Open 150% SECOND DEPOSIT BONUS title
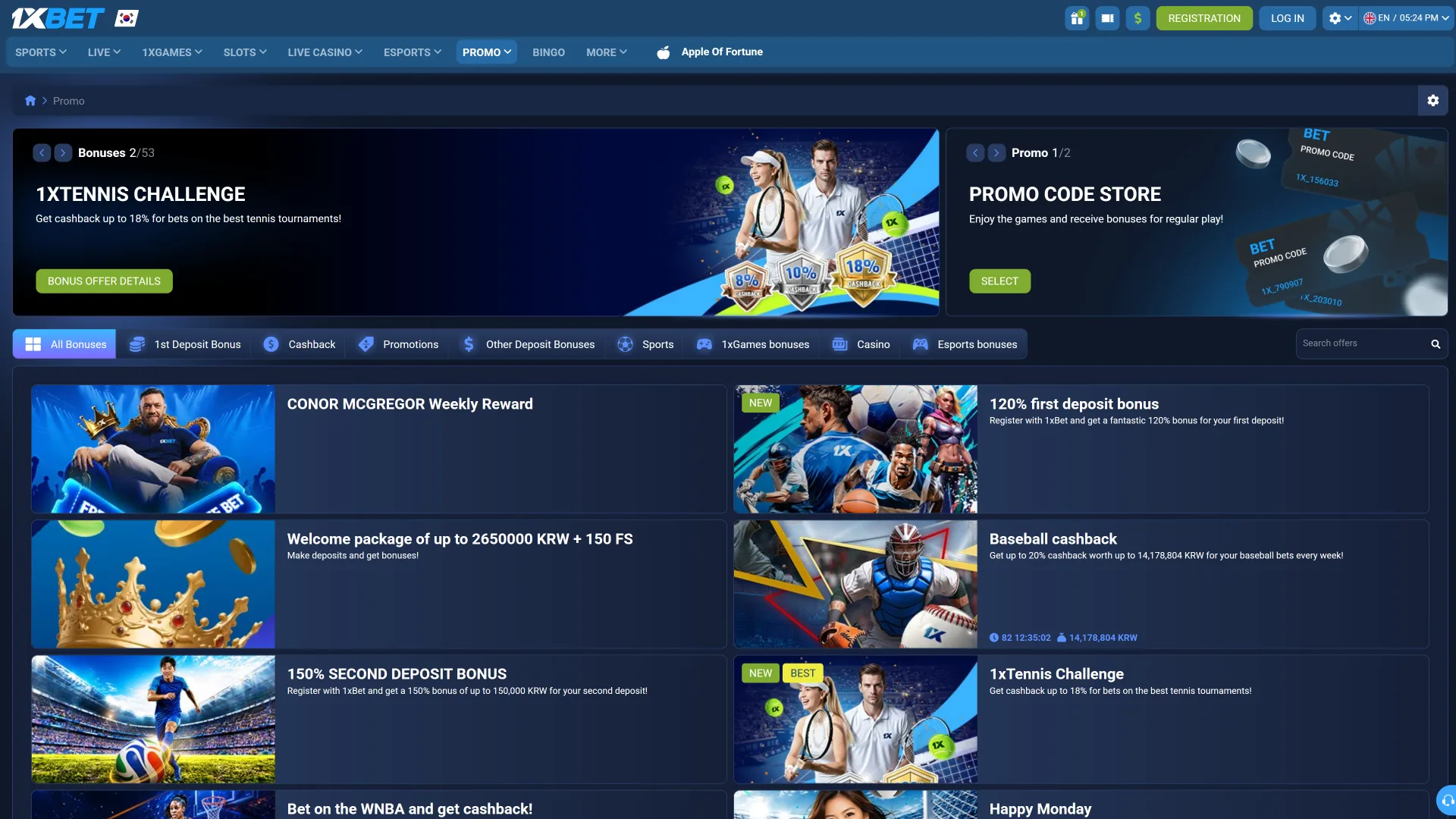Screen dimensions: 1456x819 (x=397, y=674)
